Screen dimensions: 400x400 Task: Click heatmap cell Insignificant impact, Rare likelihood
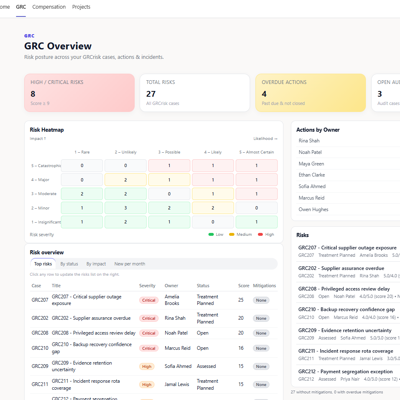click(82, 222)
